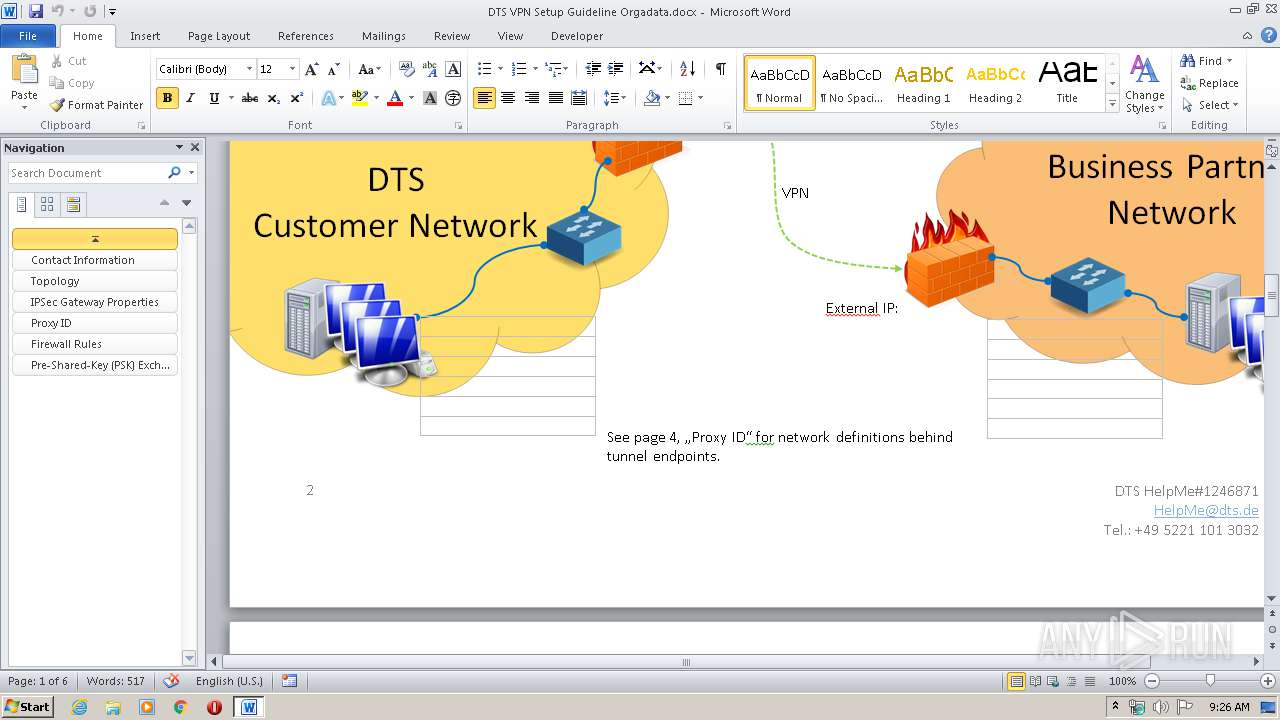The width and height of the screenshot is (1280, 720).
Task: Apply subscript formatting
Action: [274, 98]
